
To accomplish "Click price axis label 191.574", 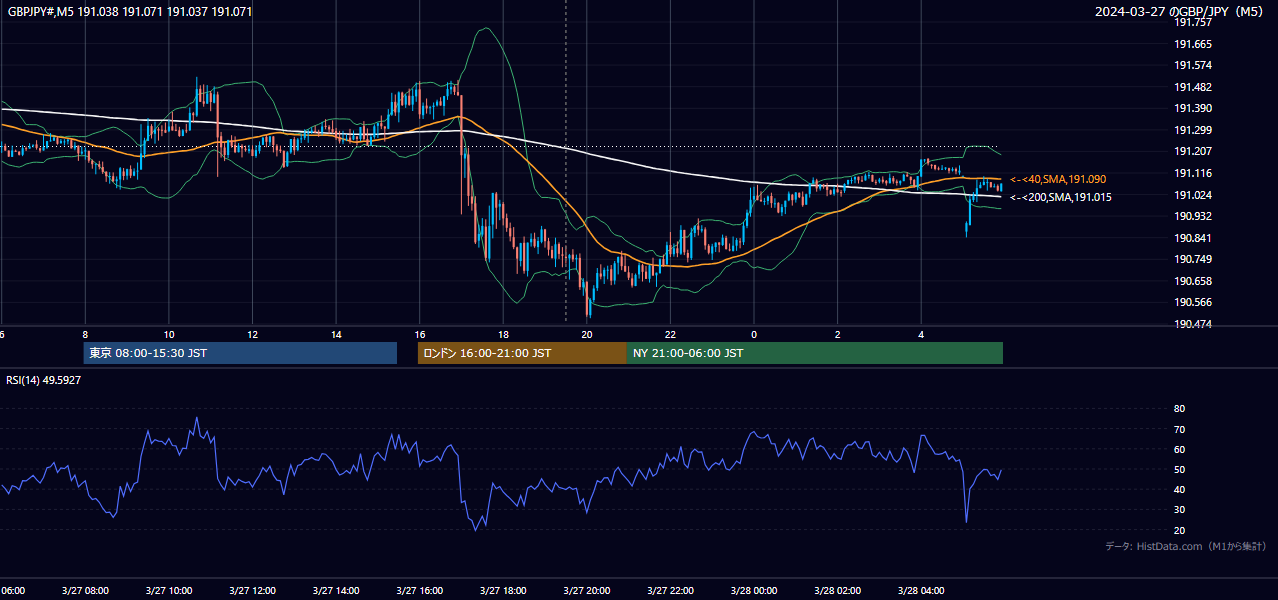I will (1192, 65).
